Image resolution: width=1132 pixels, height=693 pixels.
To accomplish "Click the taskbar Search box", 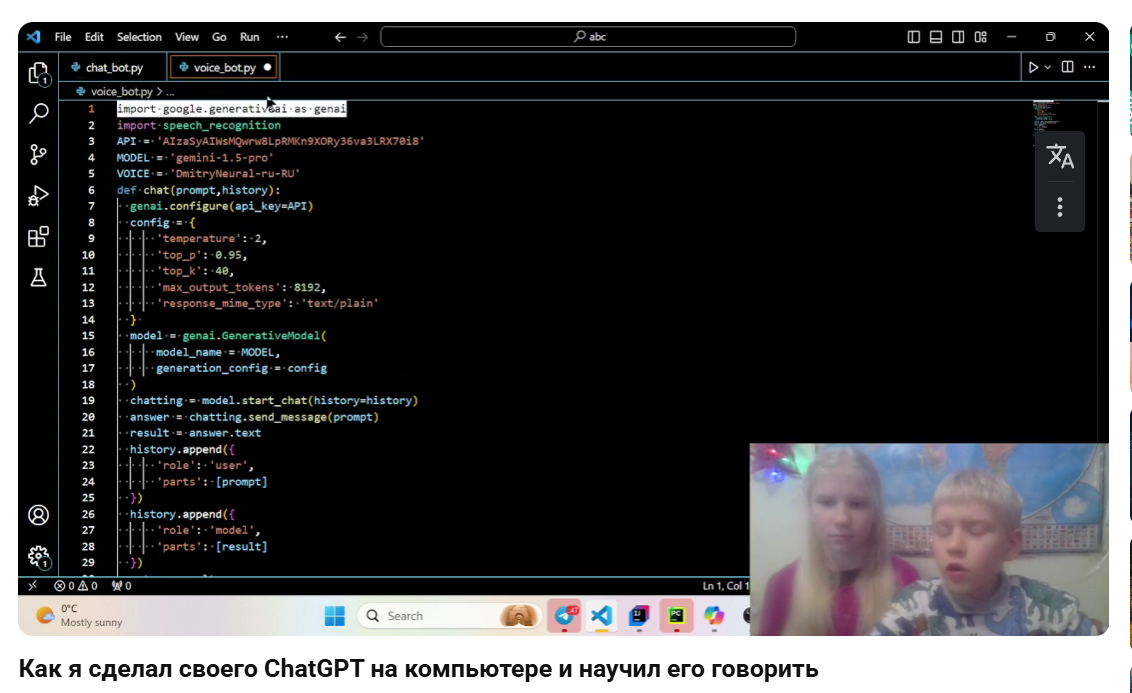I will [449, 616].
